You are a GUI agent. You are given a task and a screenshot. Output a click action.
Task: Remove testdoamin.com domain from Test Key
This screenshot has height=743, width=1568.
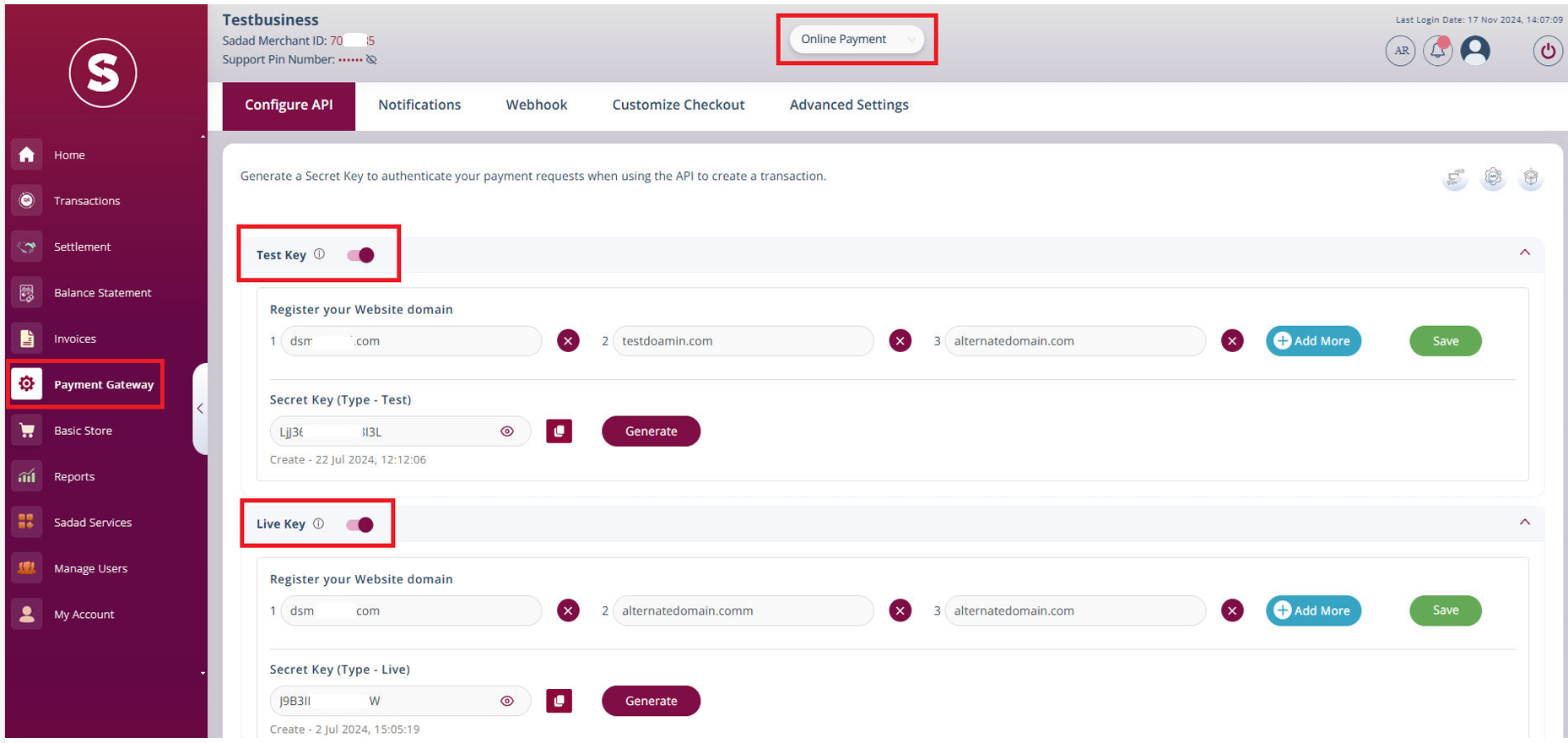pyautogui.click(x=900, y=341)
